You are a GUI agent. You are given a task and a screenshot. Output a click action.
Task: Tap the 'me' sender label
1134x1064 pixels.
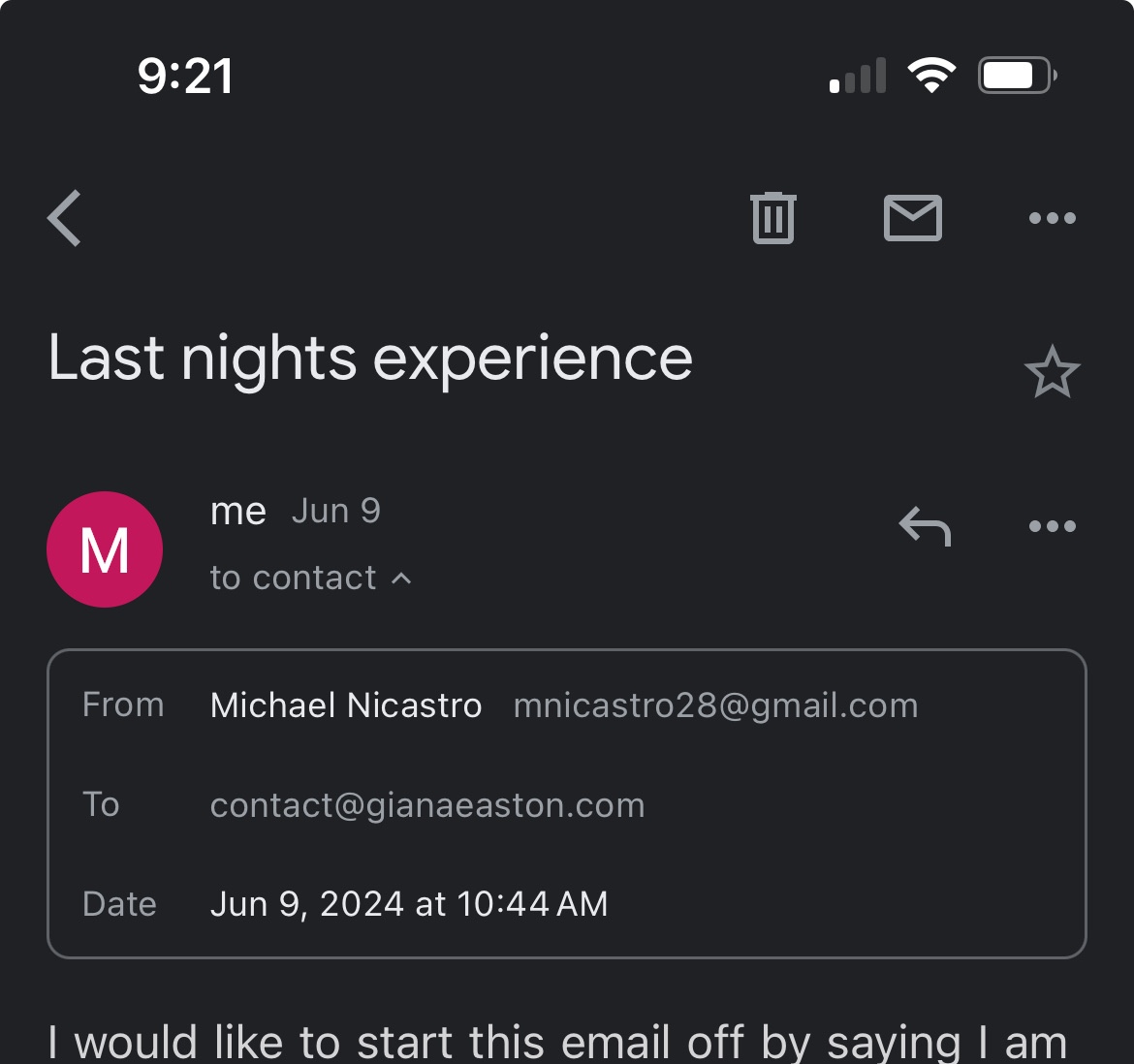(237, 512)
